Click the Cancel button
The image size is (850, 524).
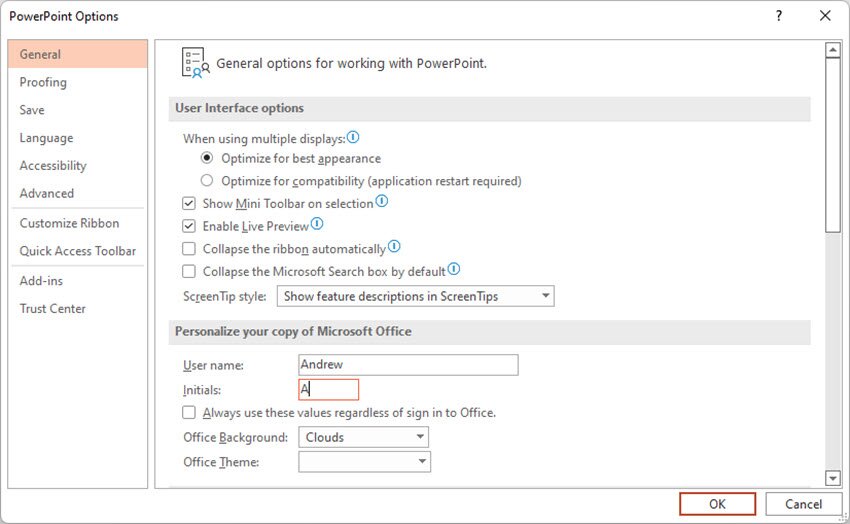pos(803,504)
